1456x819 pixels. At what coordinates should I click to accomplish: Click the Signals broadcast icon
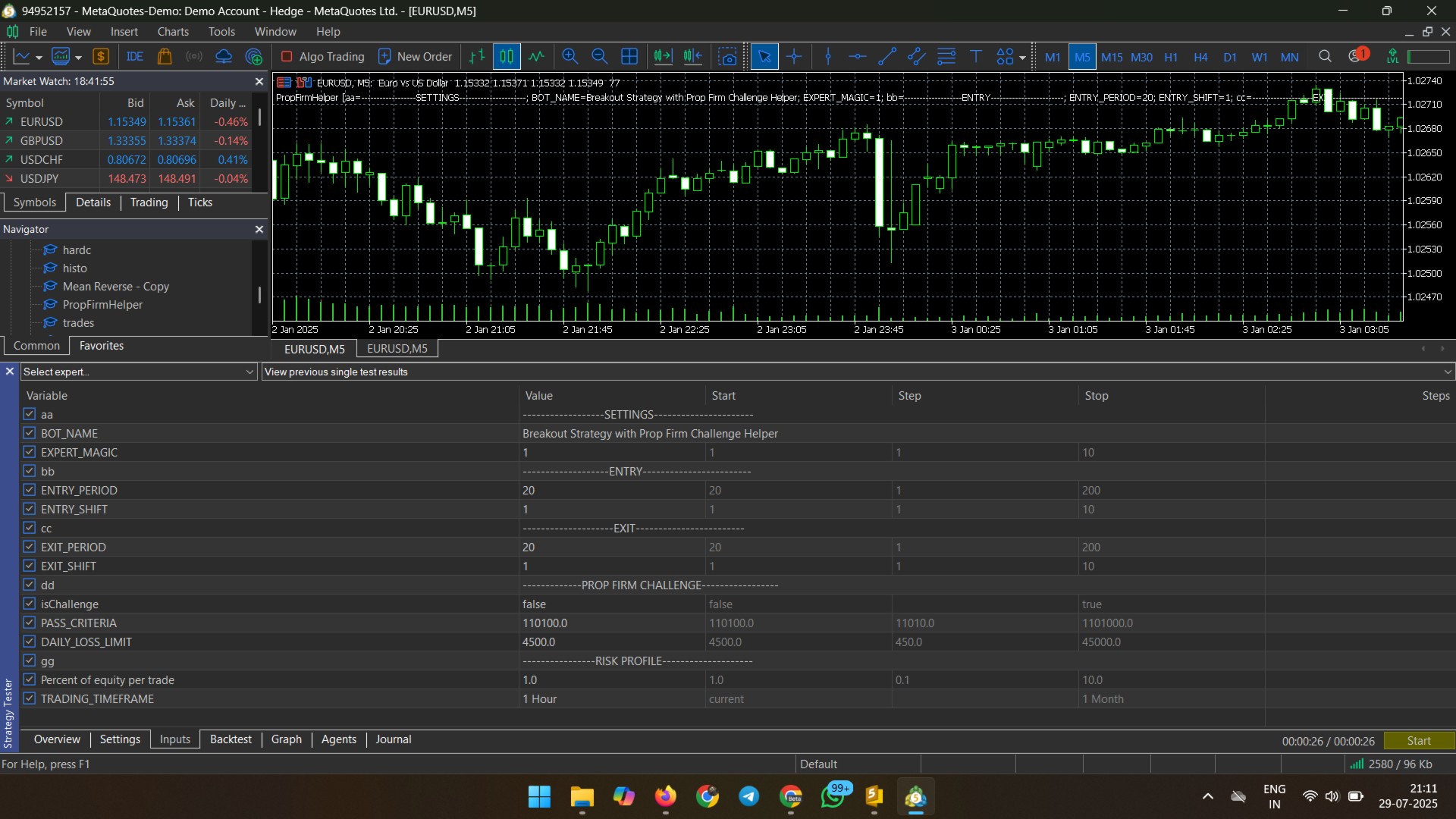pos(194,57)
